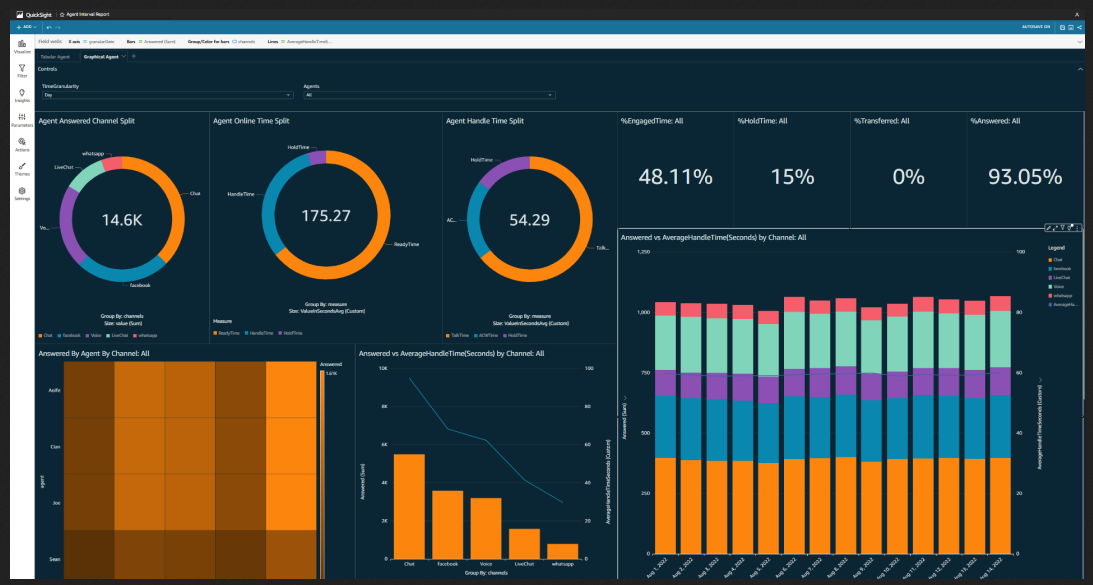The height and width of the screenshot is (585, 1093).
Task: Click the 93.05% Answered KPI value
Action: [x=1025, y=176]
